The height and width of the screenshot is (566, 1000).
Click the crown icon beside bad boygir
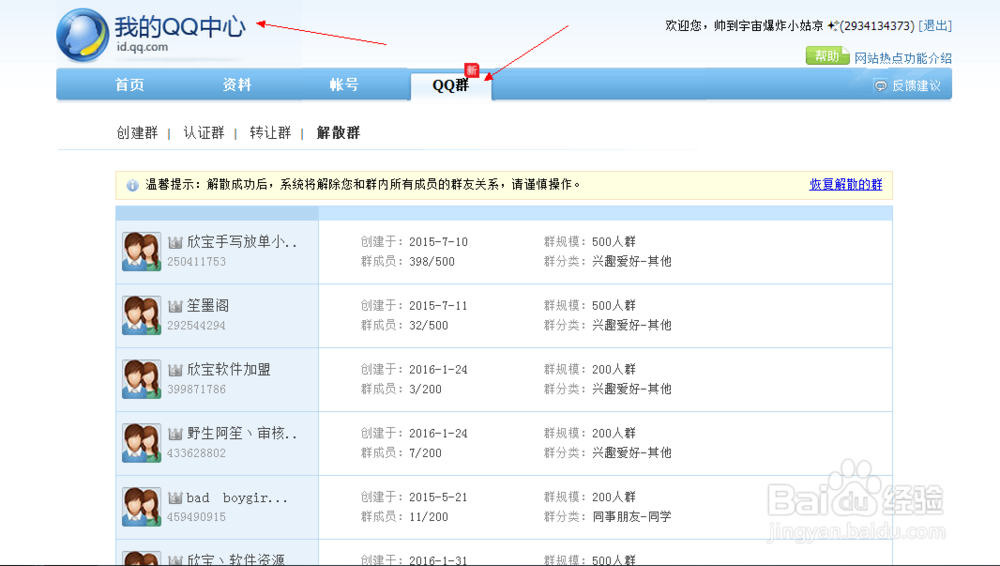175,498
